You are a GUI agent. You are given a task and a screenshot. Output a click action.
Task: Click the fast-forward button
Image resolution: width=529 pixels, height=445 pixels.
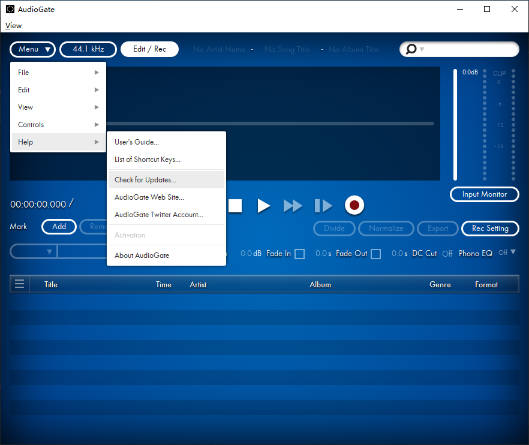click(293, 206)
